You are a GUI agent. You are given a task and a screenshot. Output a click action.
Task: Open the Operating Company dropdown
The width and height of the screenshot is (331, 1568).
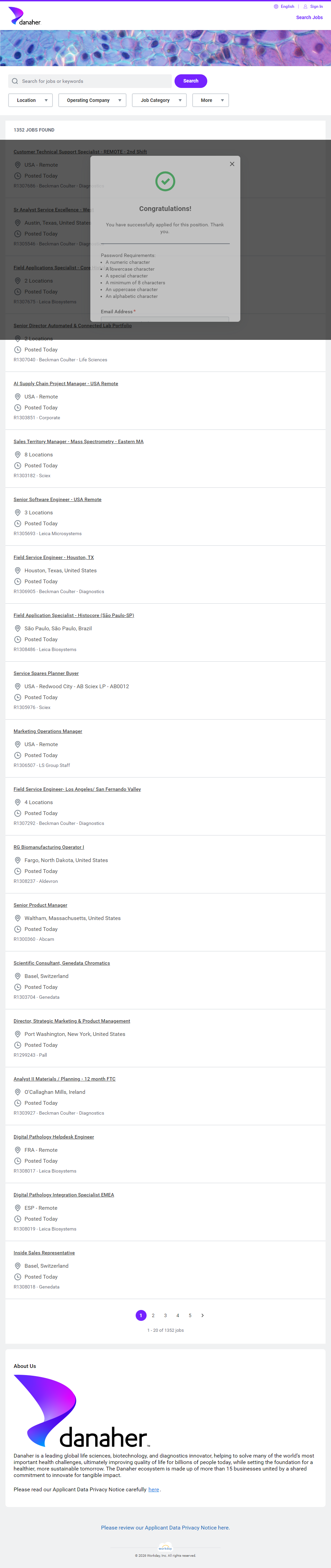[92, 101]
